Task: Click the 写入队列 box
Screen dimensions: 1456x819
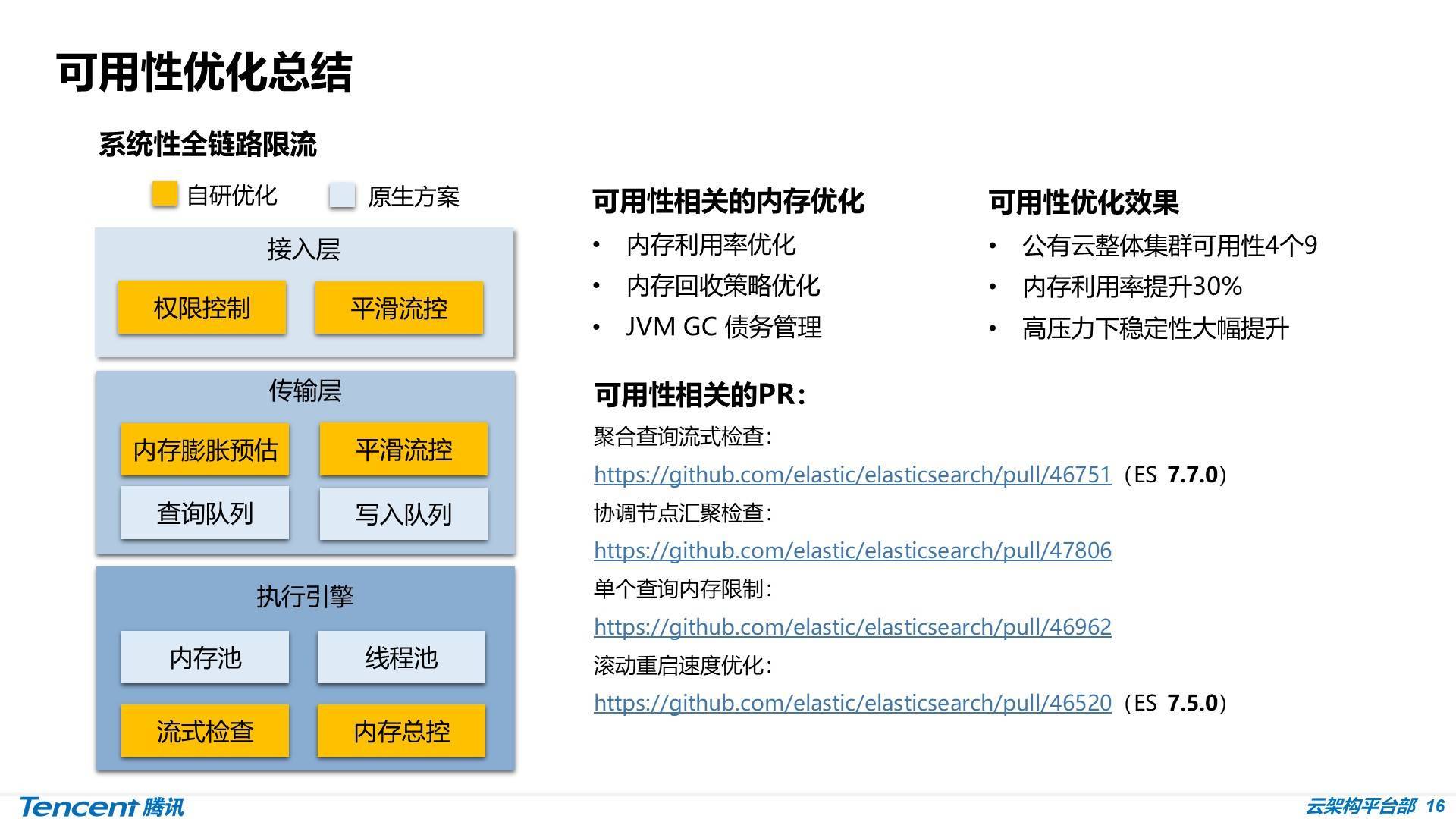Action: pyautogui.click(x=403, y=513)
